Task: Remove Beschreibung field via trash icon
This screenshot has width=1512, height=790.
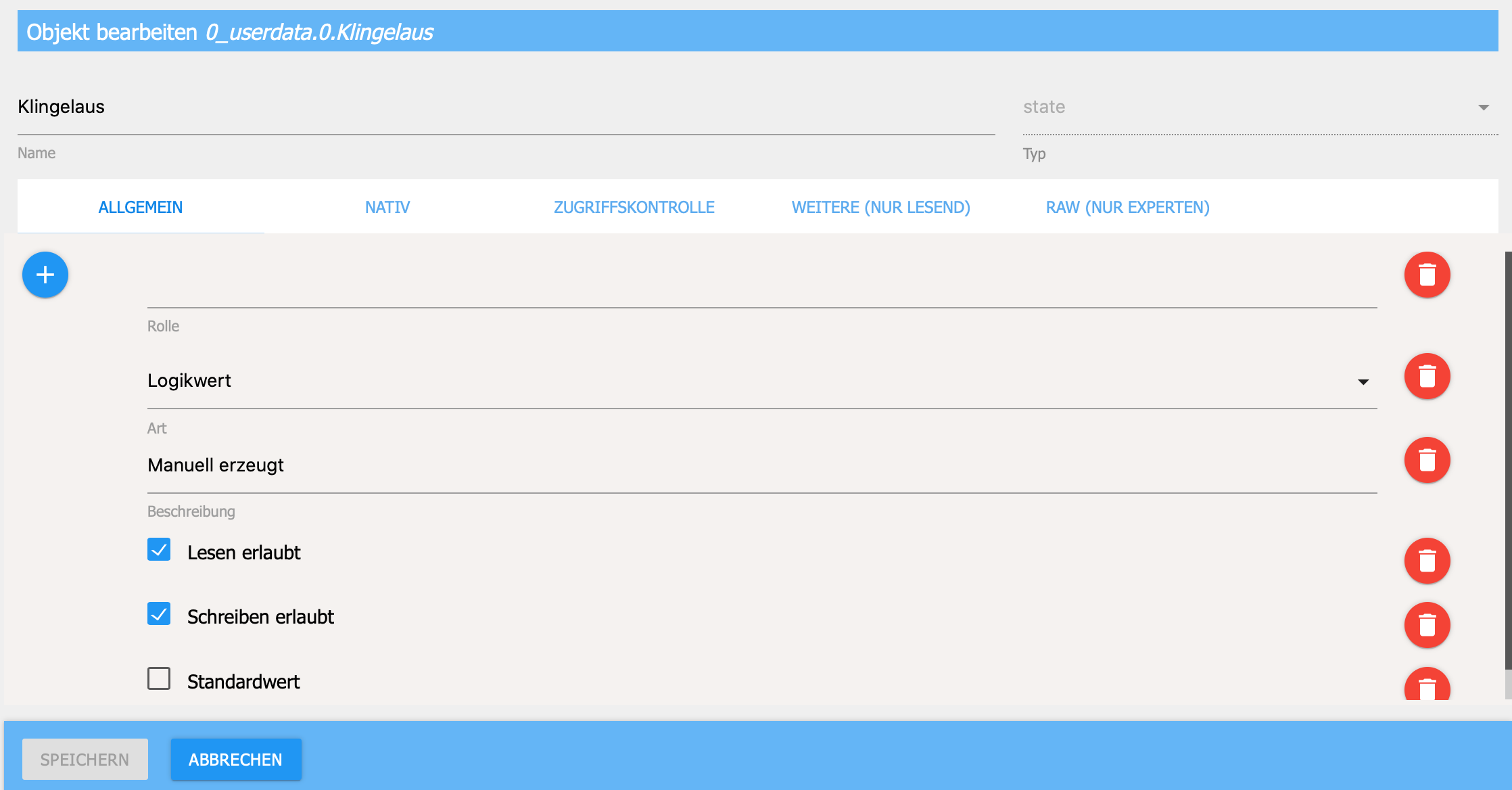Action: pos(1427,460)
